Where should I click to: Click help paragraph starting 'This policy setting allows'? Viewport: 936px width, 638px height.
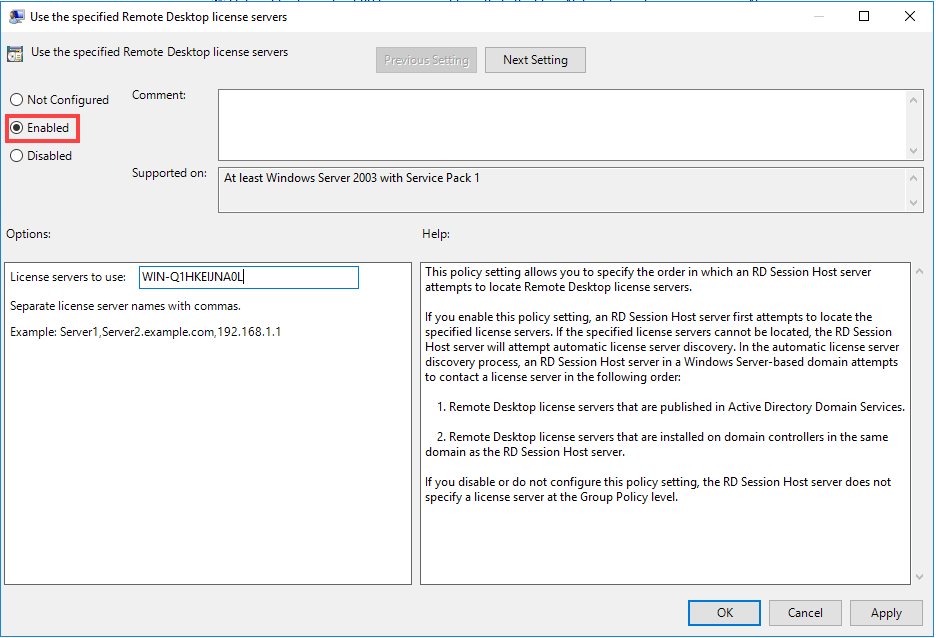(648, 279)
